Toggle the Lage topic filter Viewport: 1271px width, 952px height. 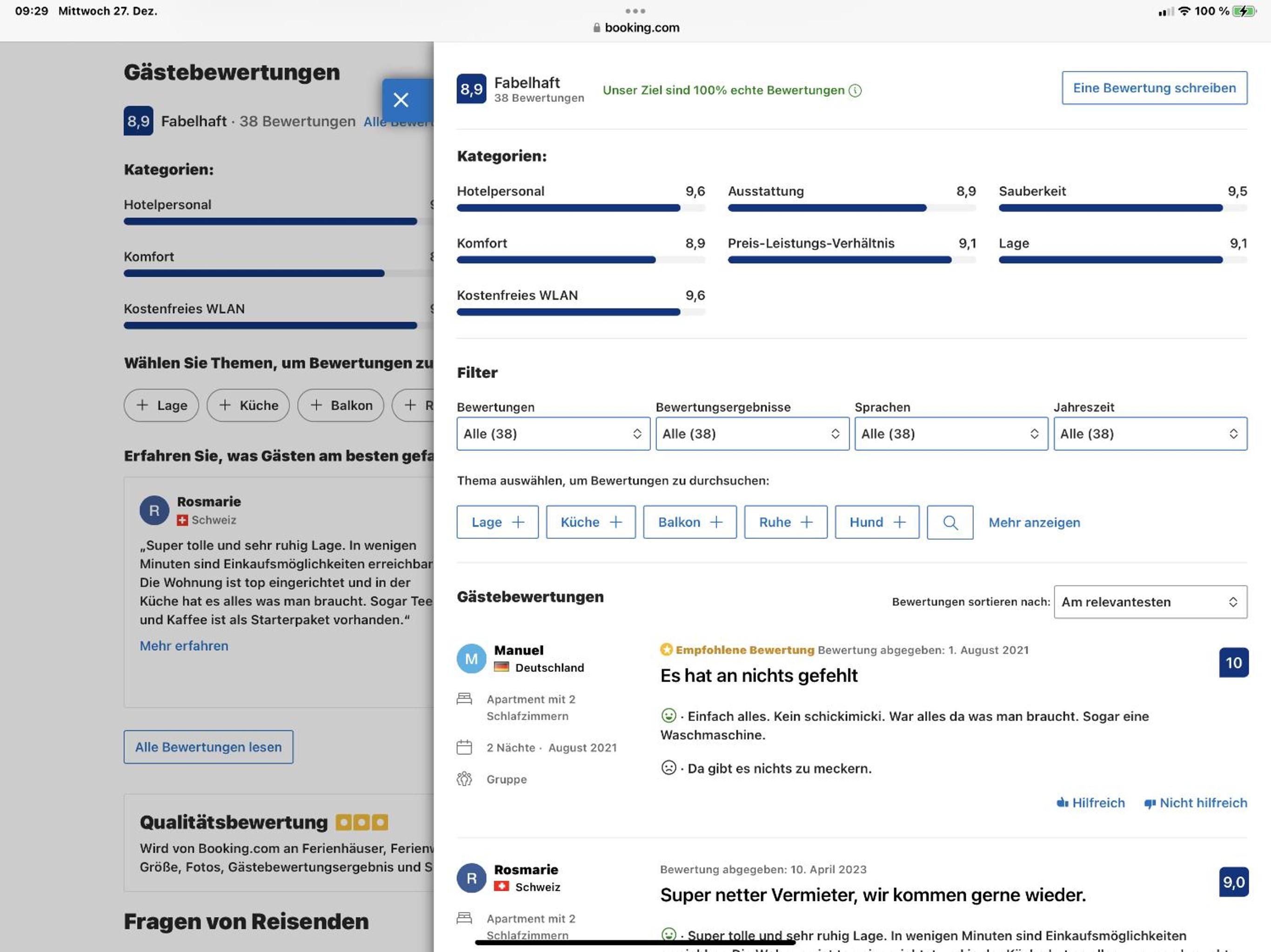[x=498, y=522]
